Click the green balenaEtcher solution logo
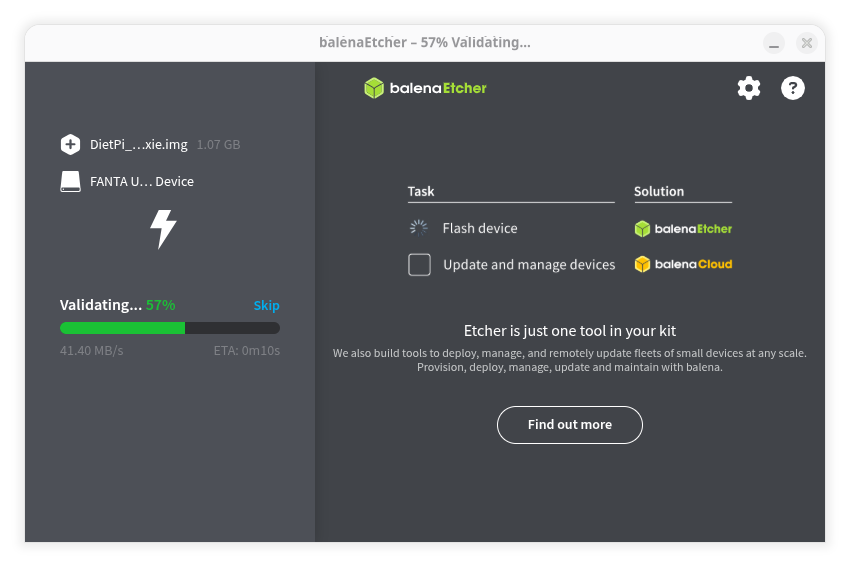 click(683, 228)
